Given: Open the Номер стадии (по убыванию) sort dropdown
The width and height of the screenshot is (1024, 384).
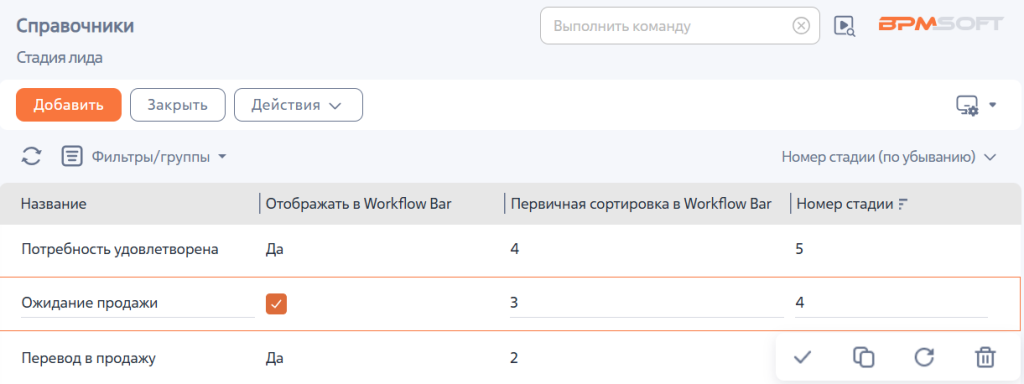Looking at the screenshot, I should point(889,157).
